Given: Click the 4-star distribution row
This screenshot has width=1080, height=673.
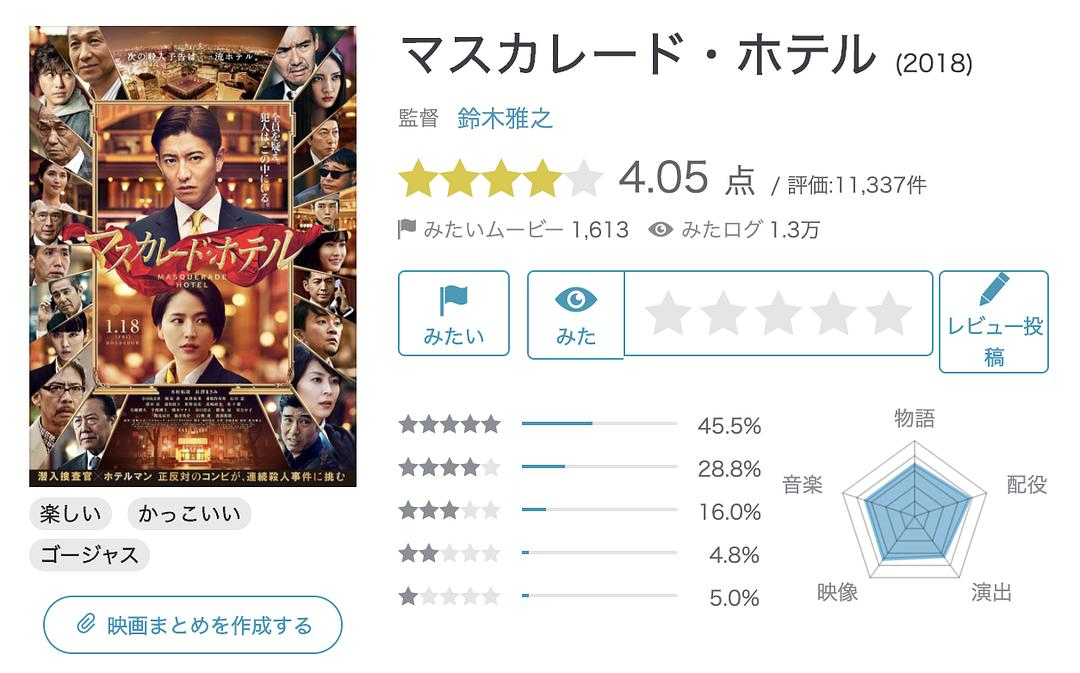Looking at the screenshot, I should [580, 467].
